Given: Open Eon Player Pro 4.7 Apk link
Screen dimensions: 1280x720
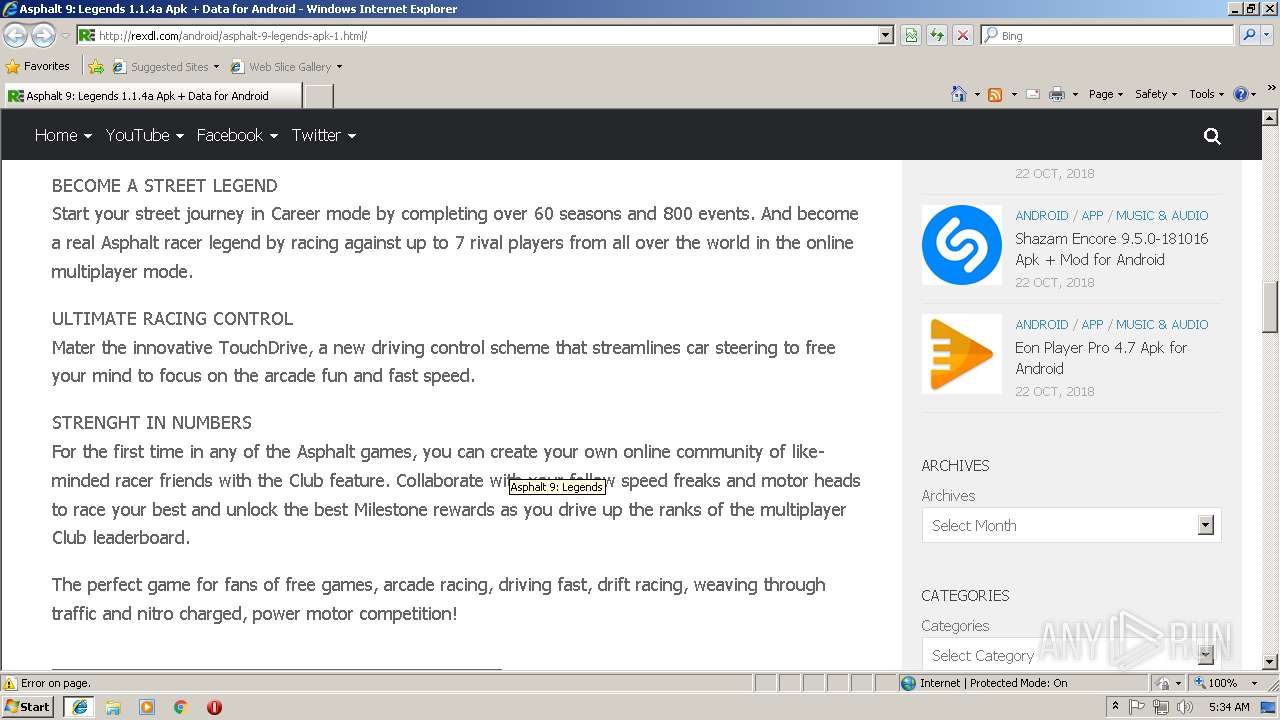Looking at the screenshot, I should pyautogui.click(x=1101, y=358).
